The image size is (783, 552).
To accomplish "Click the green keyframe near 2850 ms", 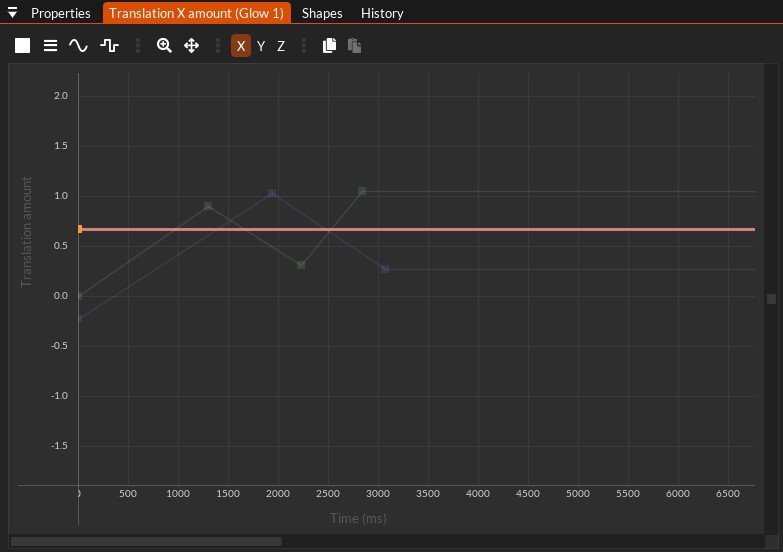I will pos(362,191).
